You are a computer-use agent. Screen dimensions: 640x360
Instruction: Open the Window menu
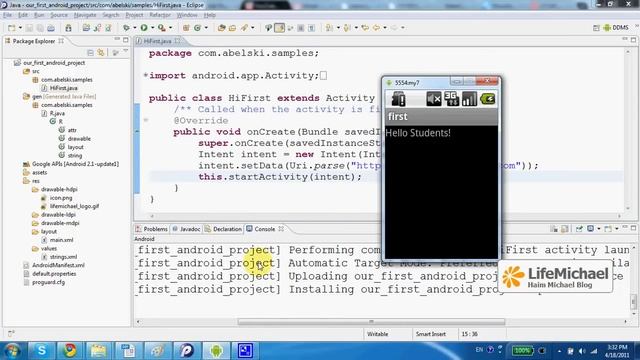click(x=187, y=15)
